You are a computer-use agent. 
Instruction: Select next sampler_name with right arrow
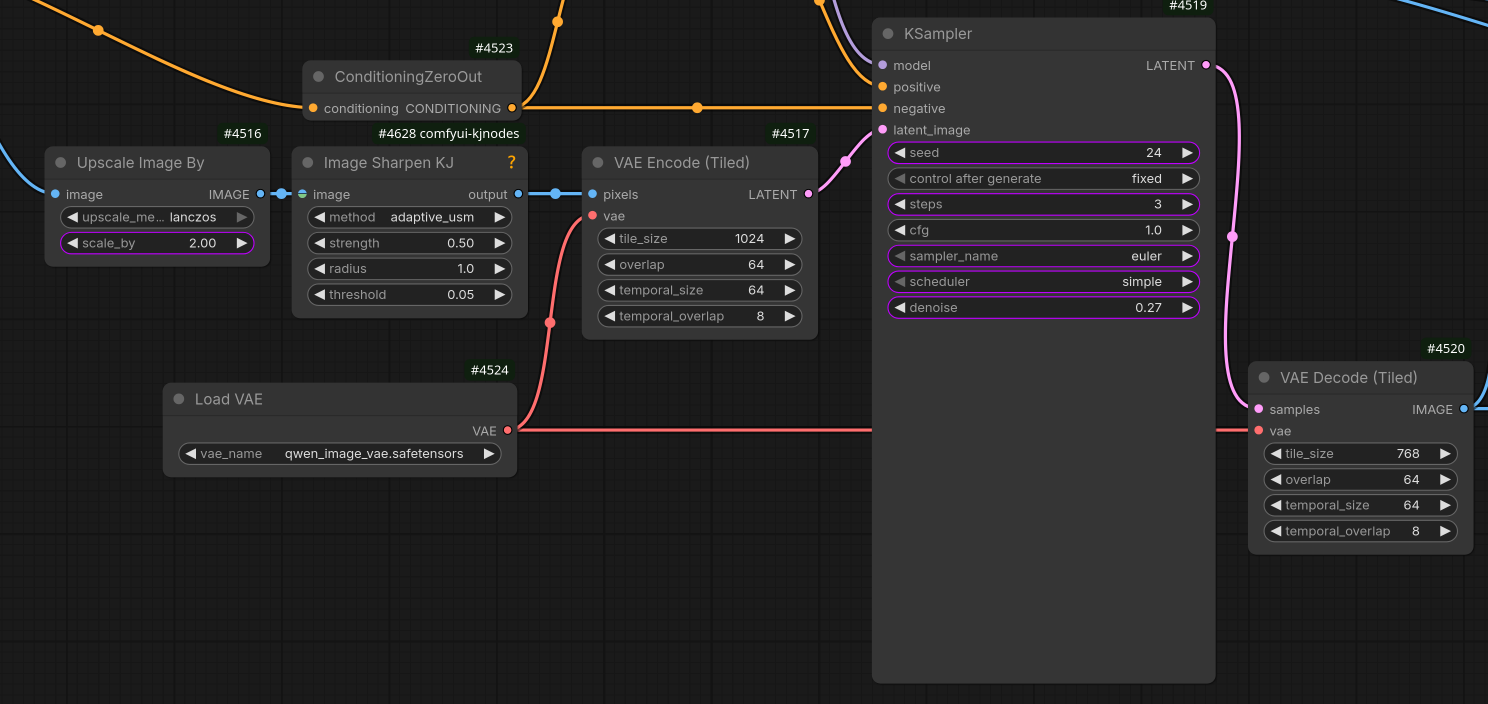pos(1187,256)
